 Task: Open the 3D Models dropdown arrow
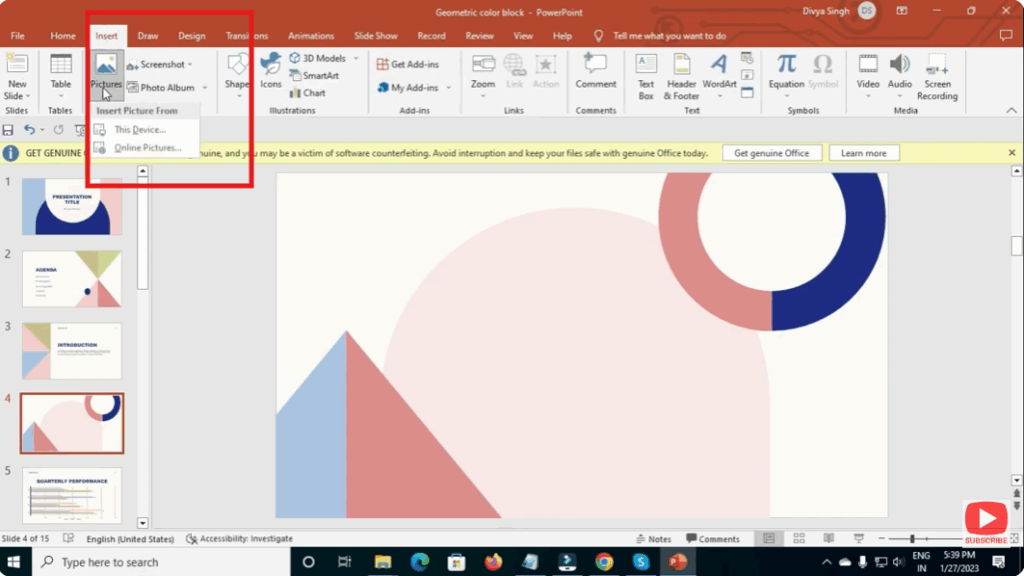(354, 58)
